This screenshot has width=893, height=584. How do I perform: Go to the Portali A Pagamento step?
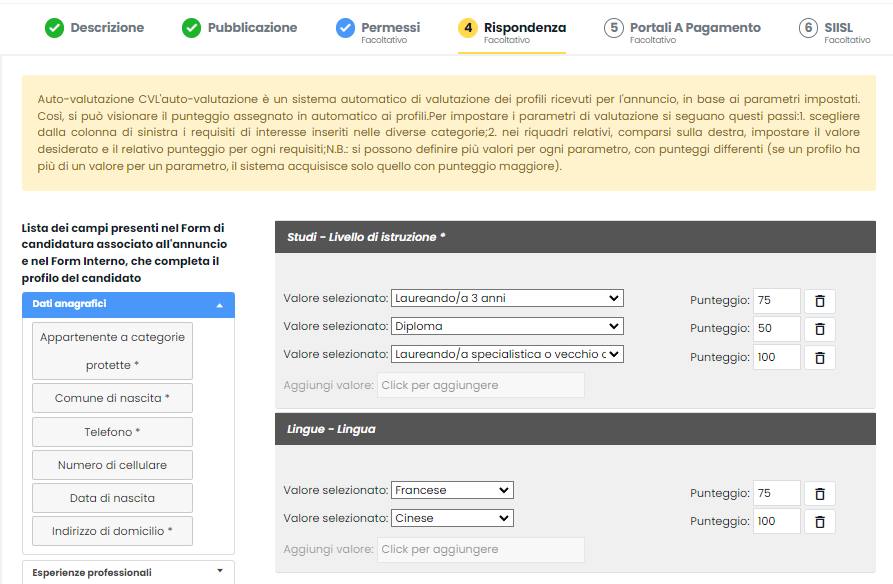[x=682, y=30]
